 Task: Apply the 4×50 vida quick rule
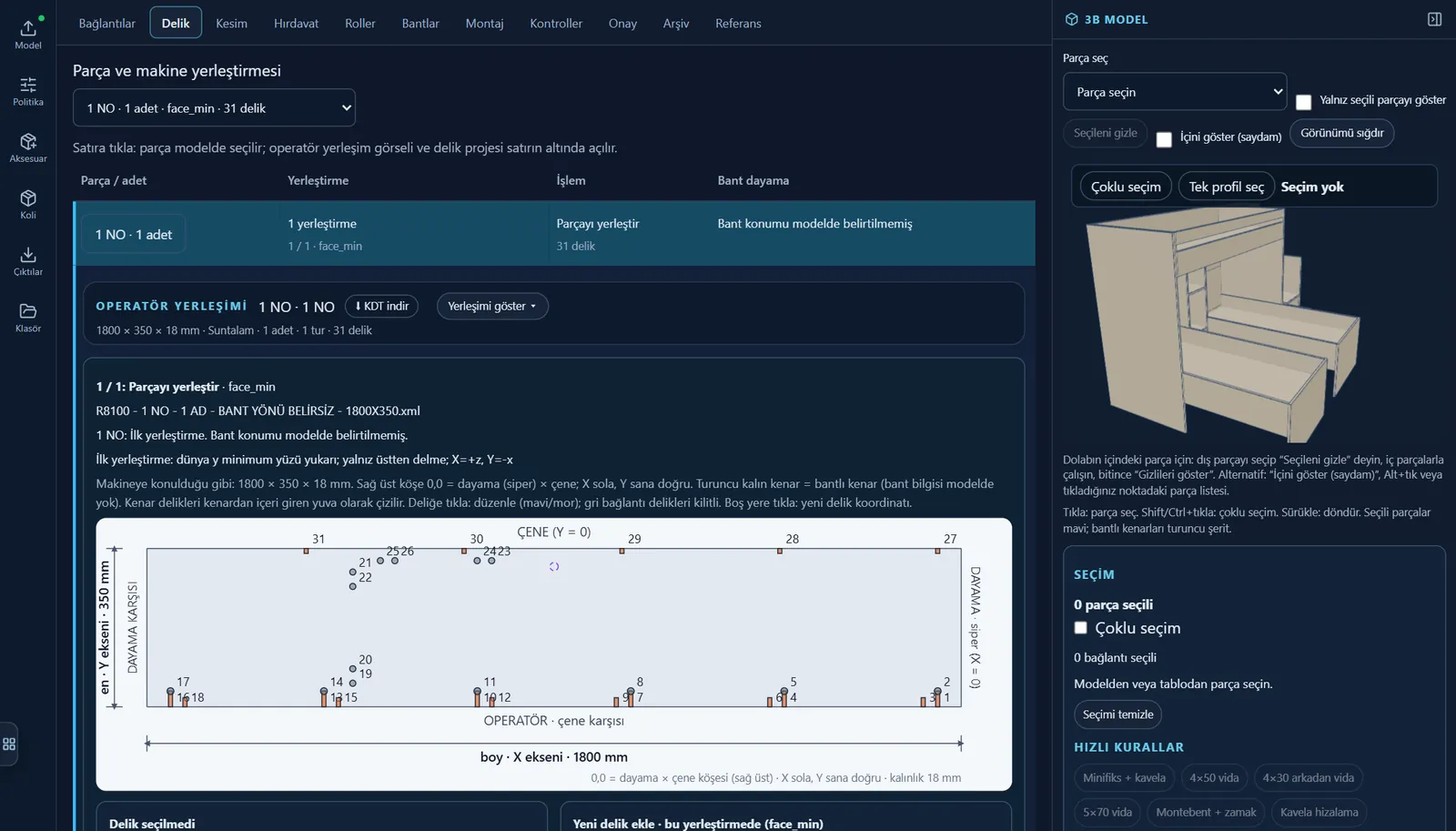[x=1214, y=777]
